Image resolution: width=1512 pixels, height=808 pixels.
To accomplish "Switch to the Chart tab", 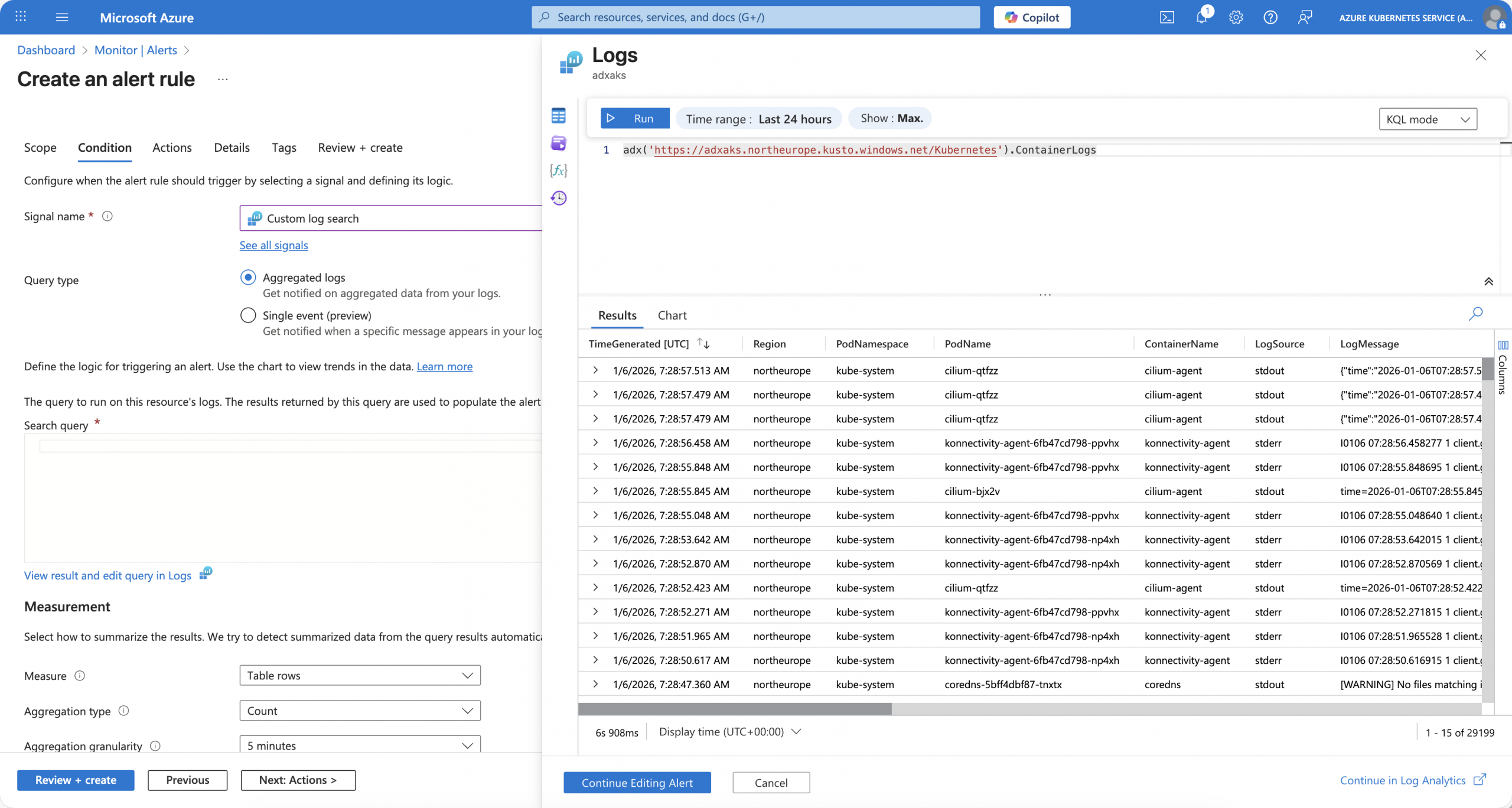I will 672,315.
